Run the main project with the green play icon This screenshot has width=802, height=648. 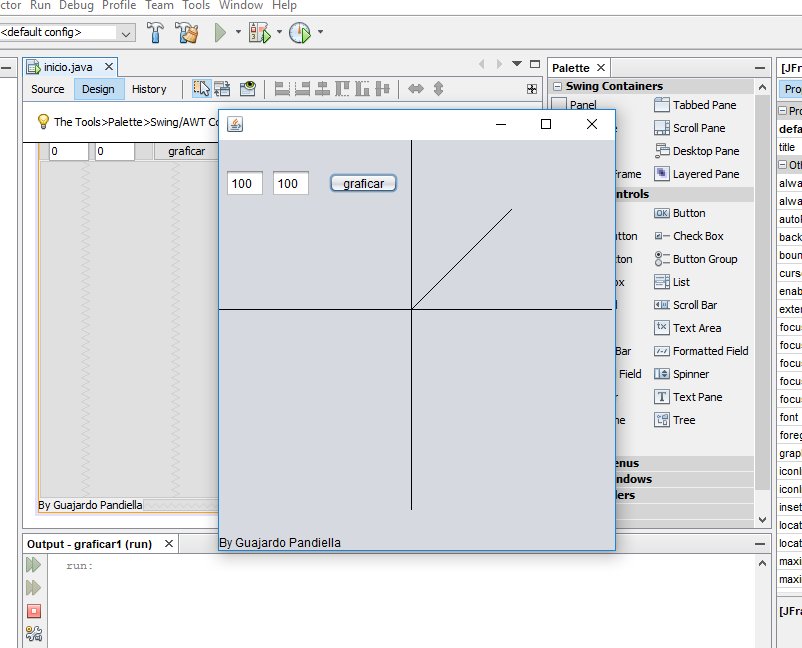coord(219,31)
